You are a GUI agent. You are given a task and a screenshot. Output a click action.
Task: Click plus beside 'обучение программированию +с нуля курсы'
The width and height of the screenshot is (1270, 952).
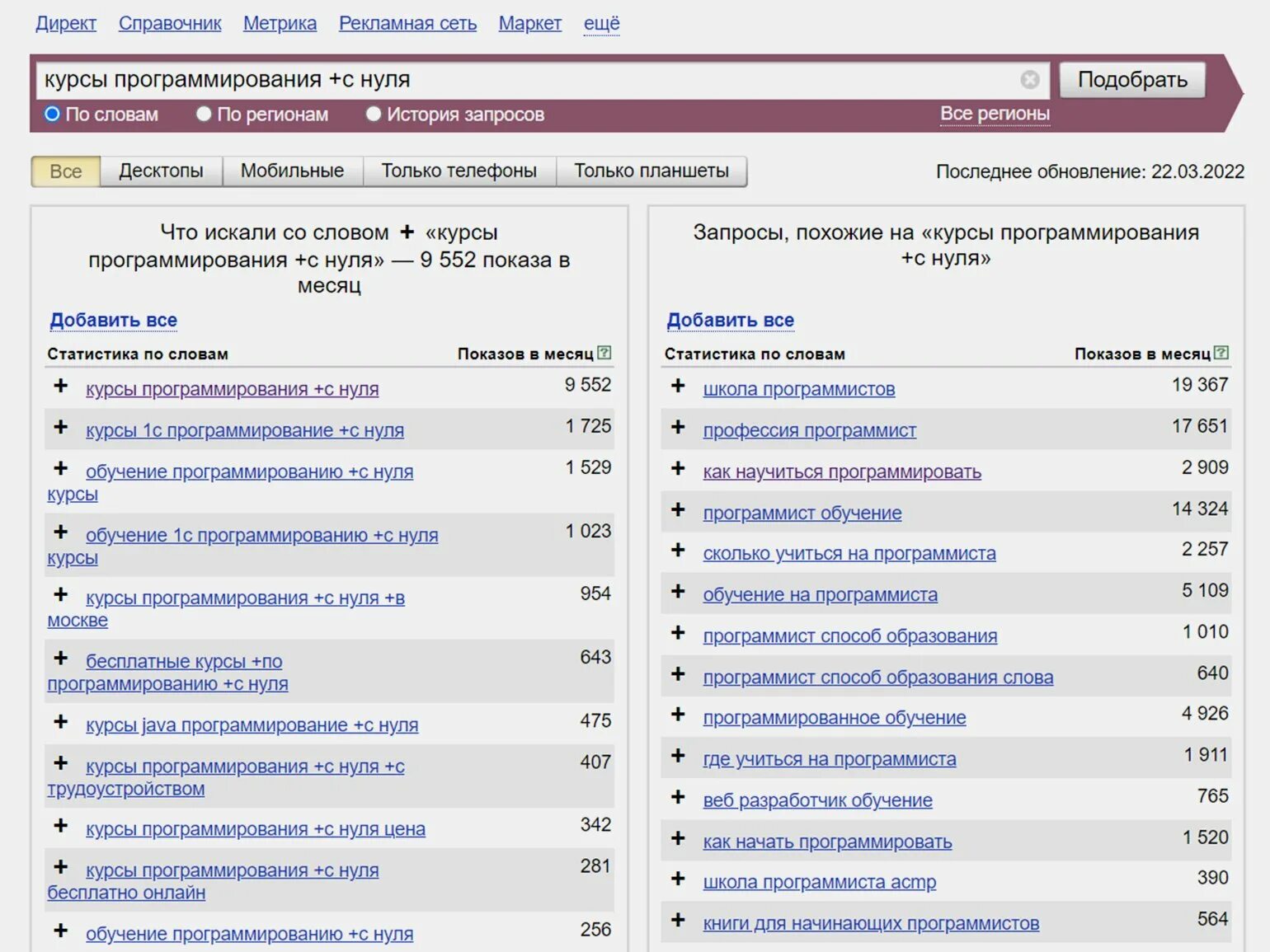61,468
